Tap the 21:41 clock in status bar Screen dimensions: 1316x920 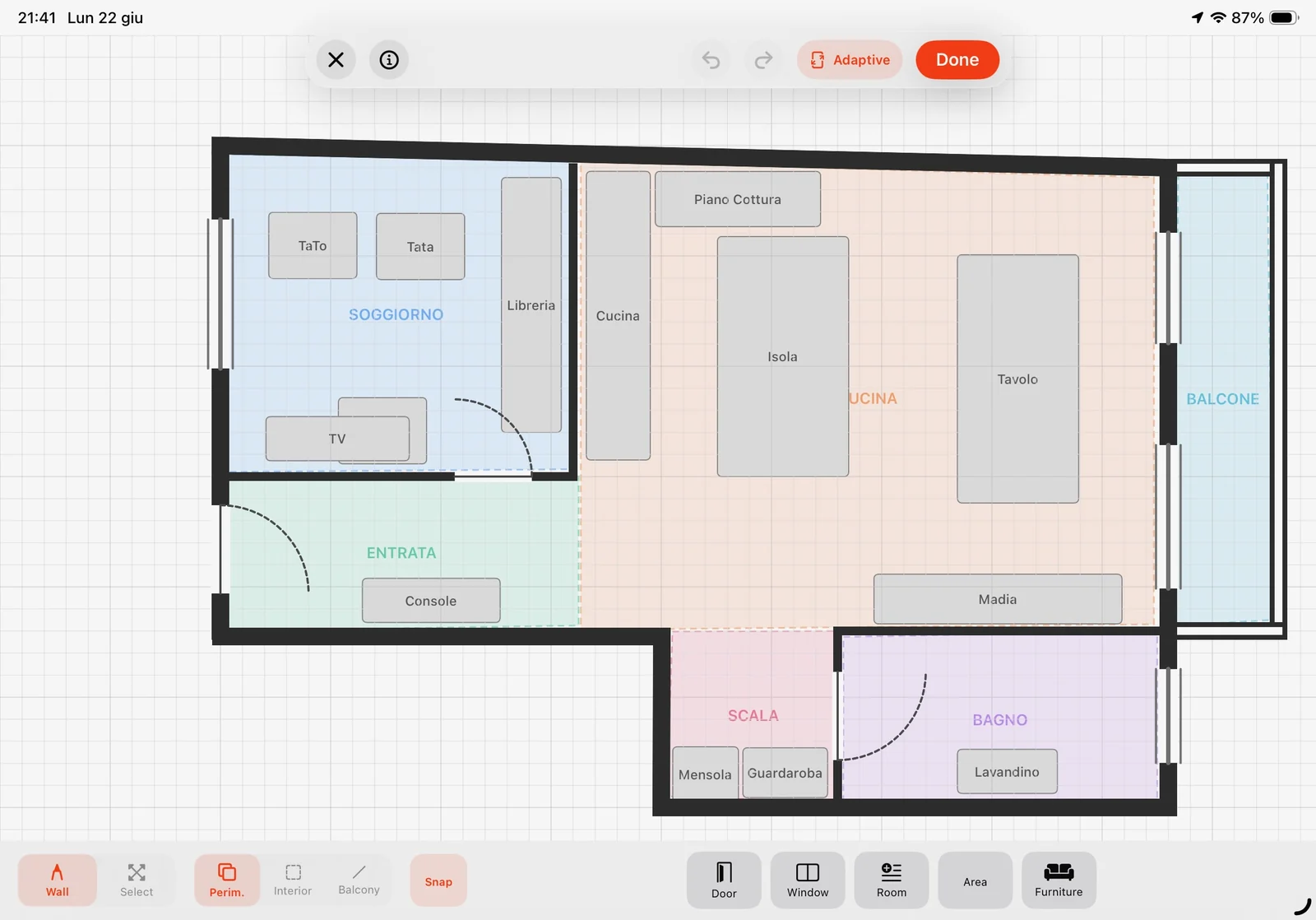coord(37,18)
